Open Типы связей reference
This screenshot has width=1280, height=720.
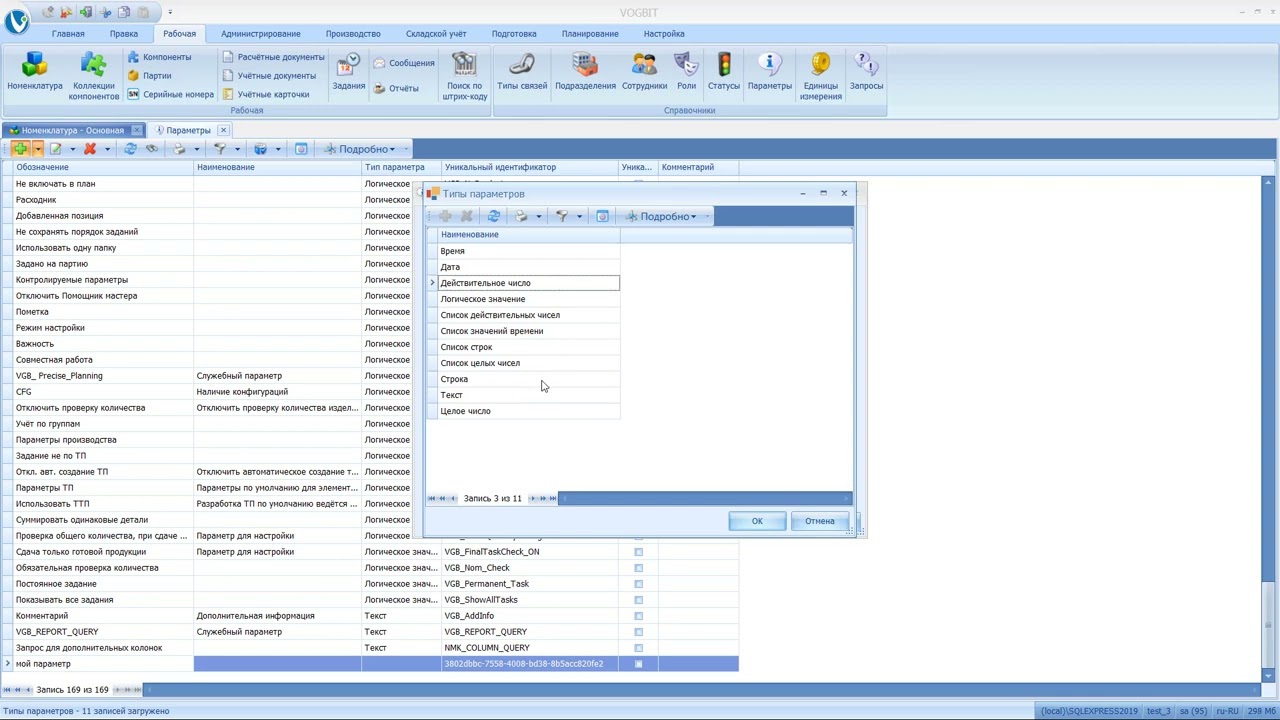click(522, 72)
